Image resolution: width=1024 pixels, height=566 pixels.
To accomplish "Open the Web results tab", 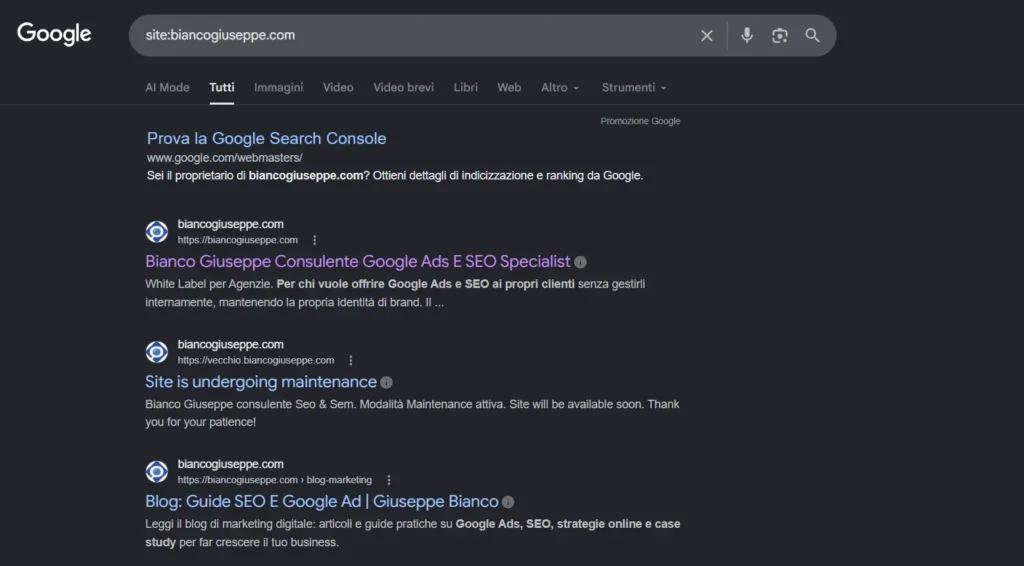I will pyautogui.click(x=509, y=87).
